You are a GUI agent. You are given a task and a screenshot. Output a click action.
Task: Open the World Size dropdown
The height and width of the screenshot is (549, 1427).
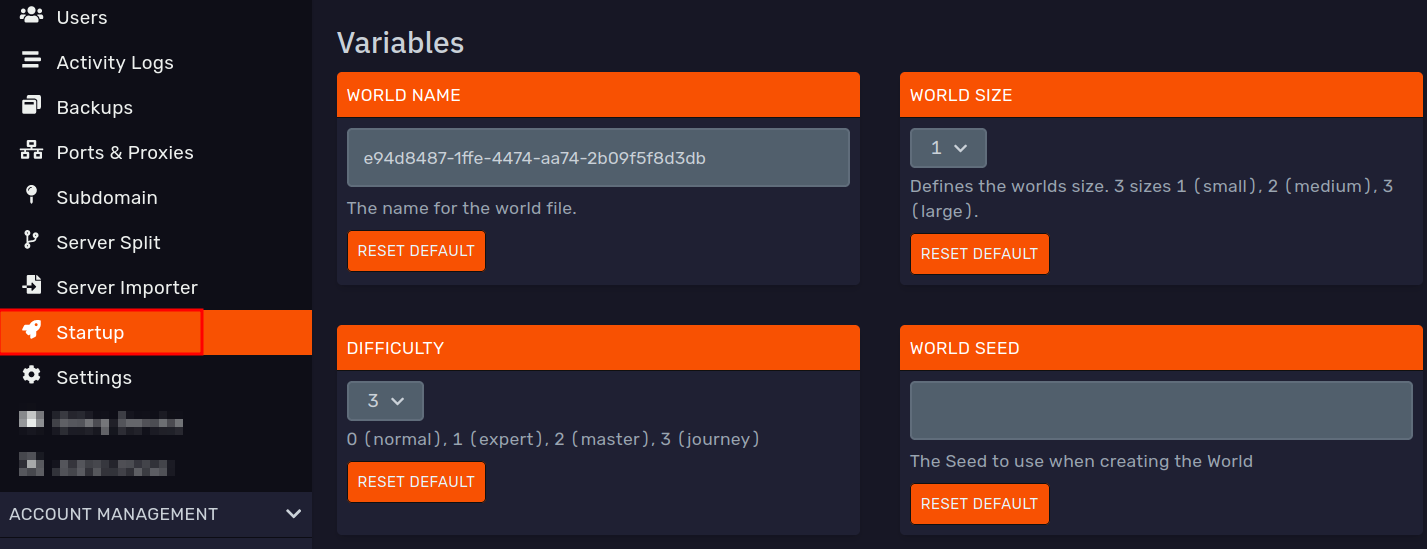coord(948,148)
